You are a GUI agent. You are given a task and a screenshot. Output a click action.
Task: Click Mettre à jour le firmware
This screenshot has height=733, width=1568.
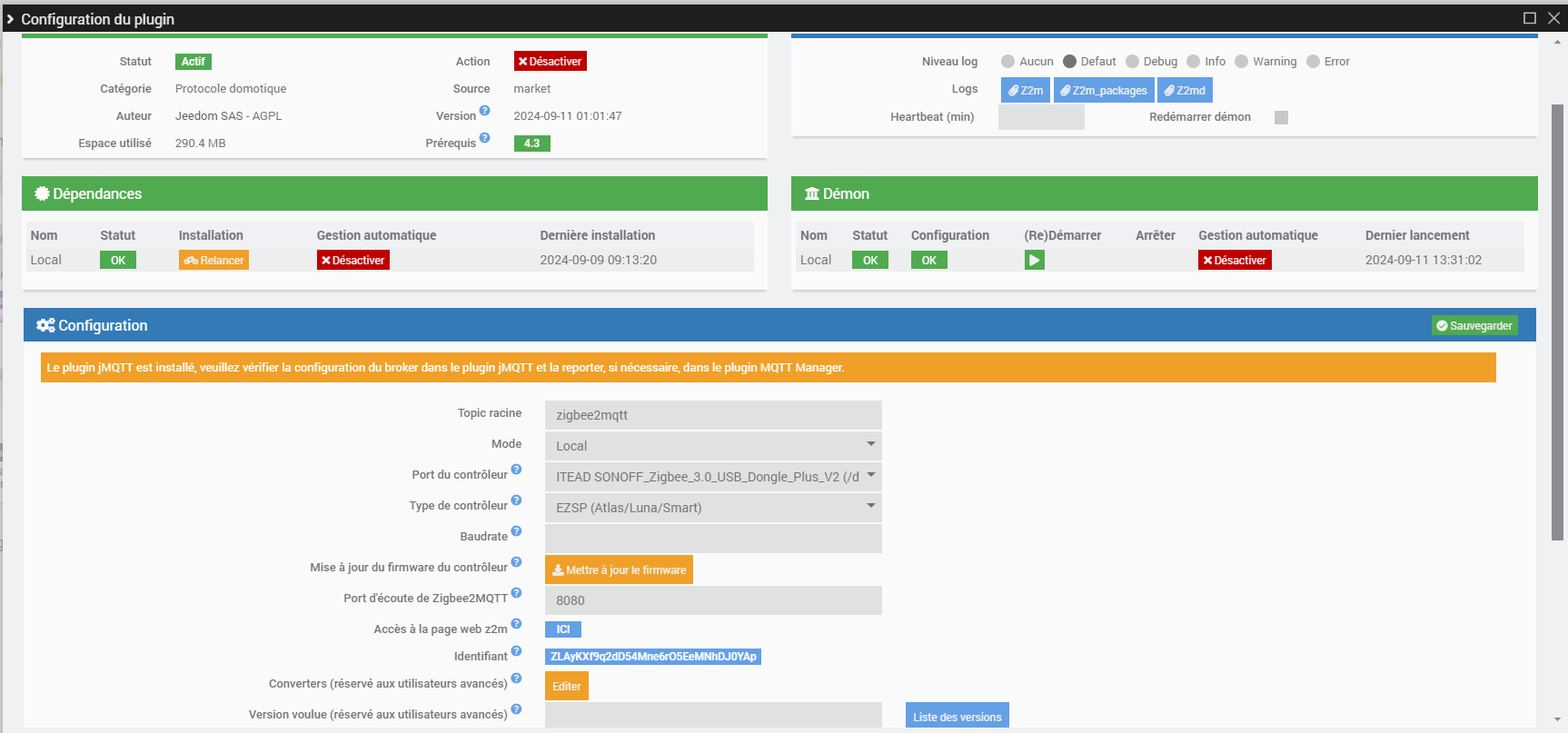pos(619,570)
